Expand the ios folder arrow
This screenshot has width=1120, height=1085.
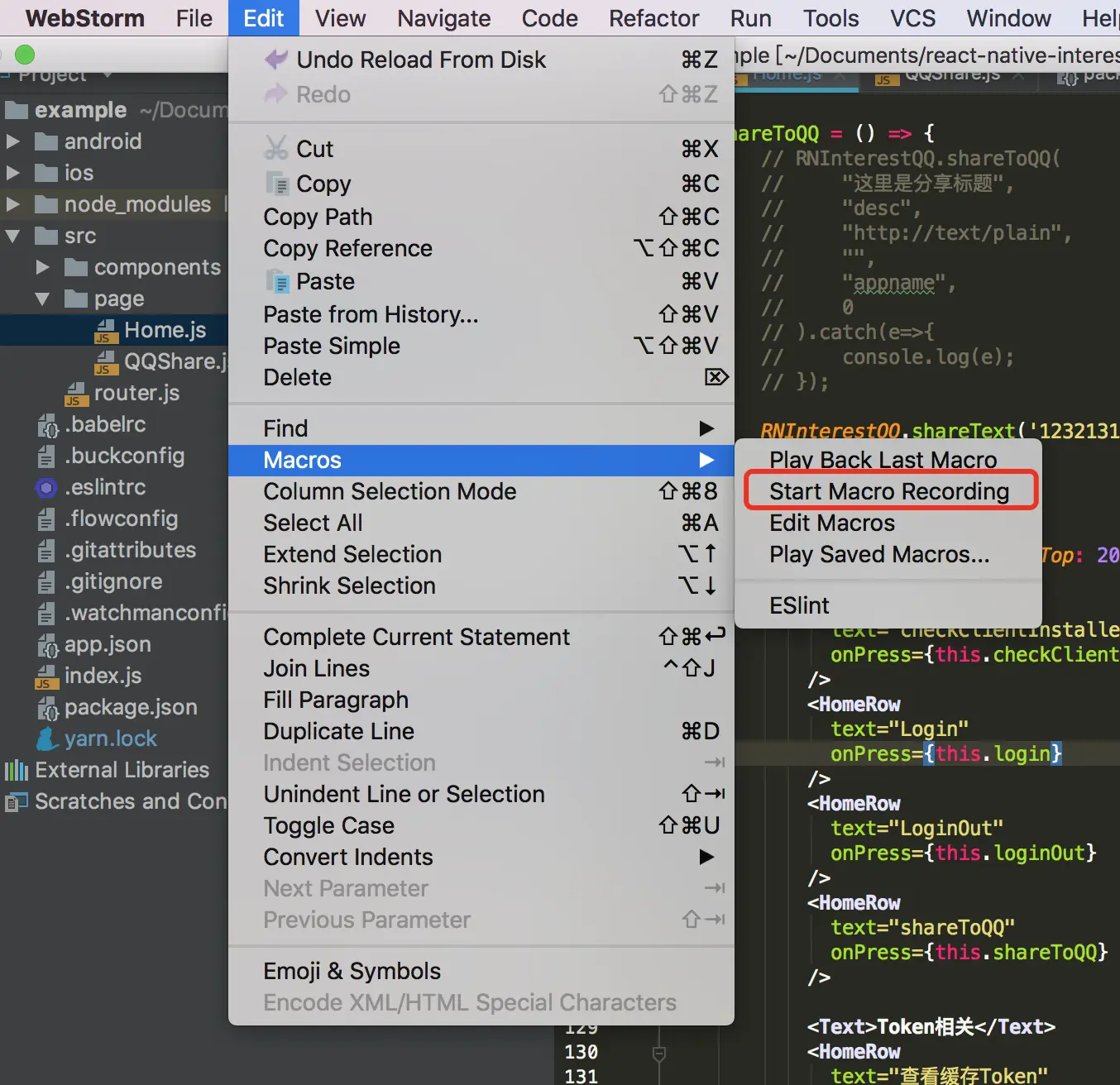(13, 173)
